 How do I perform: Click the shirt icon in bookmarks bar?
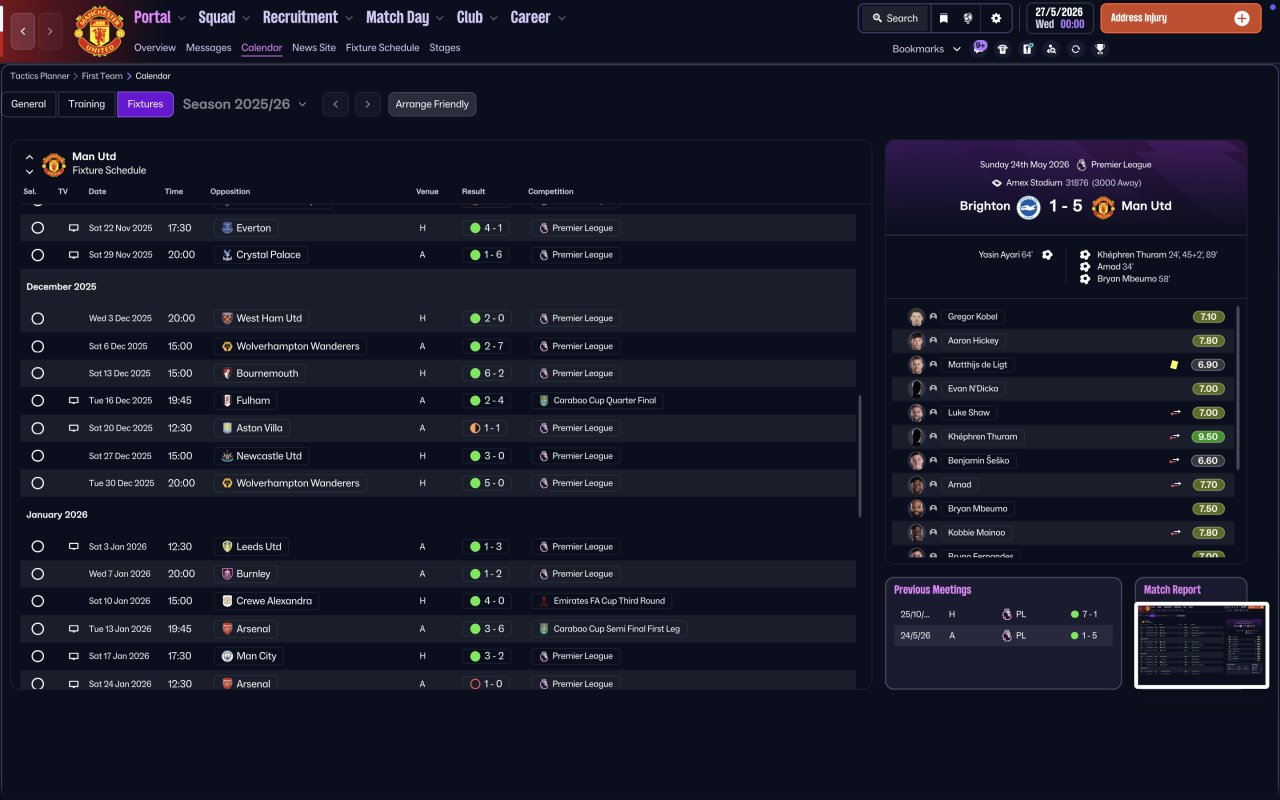pos(1003,49)
